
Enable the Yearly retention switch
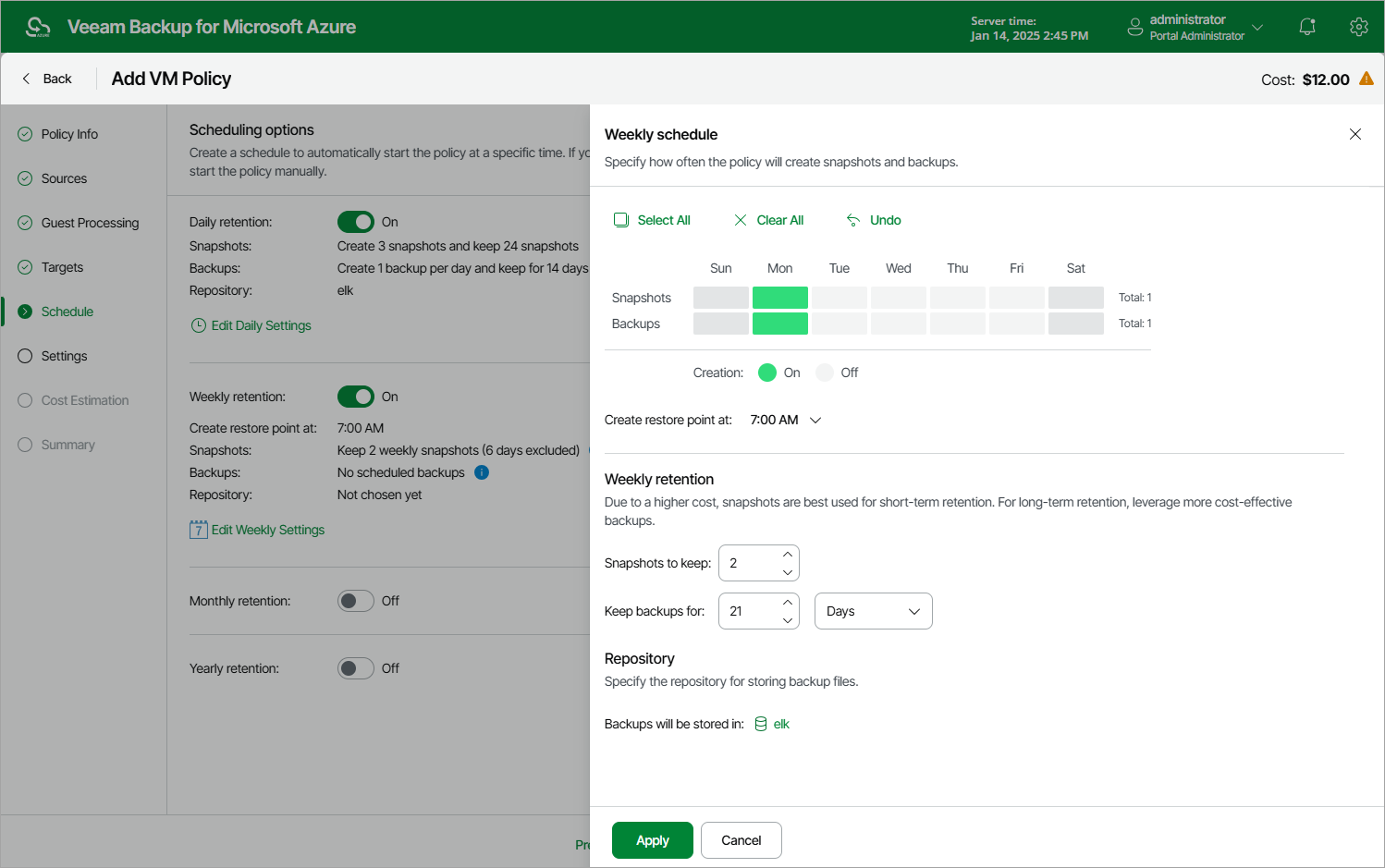coord(356,668)
